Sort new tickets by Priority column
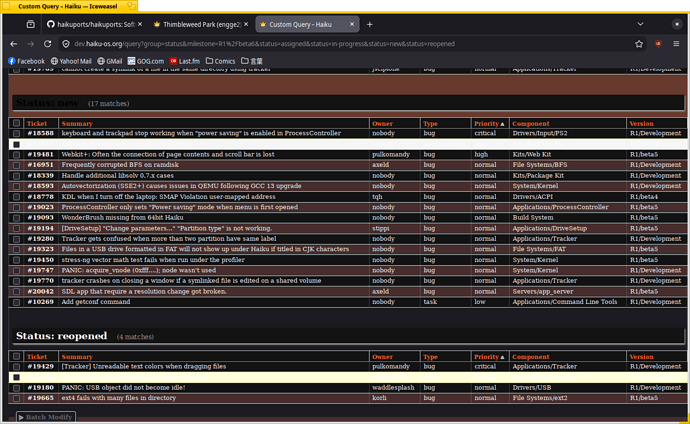Viewport: 690px width, 424px height. 489,124
